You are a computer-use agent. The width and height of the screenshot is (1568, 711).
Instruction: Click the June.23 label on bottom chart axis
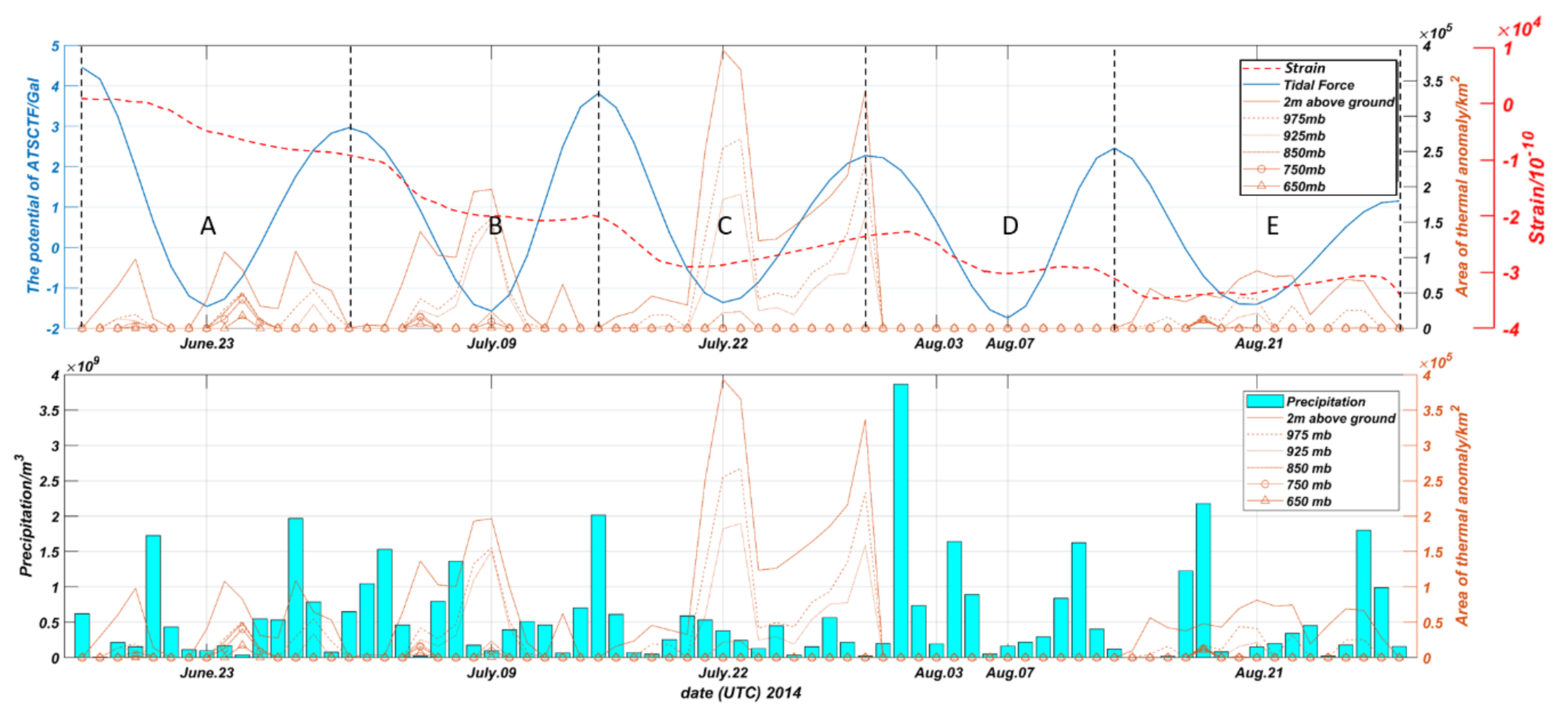click(207, 673)
